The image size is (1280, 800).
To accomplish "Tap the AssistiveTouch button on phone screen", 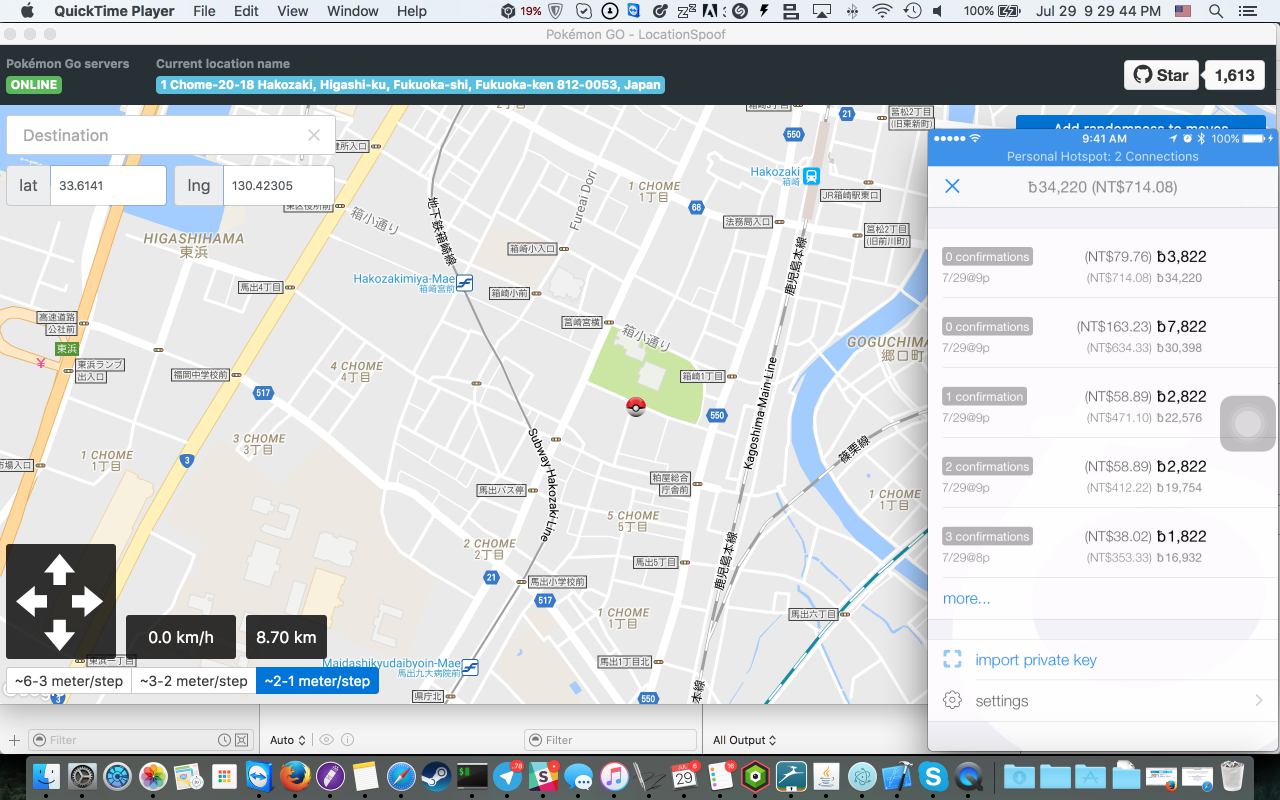I will 1247,424.
